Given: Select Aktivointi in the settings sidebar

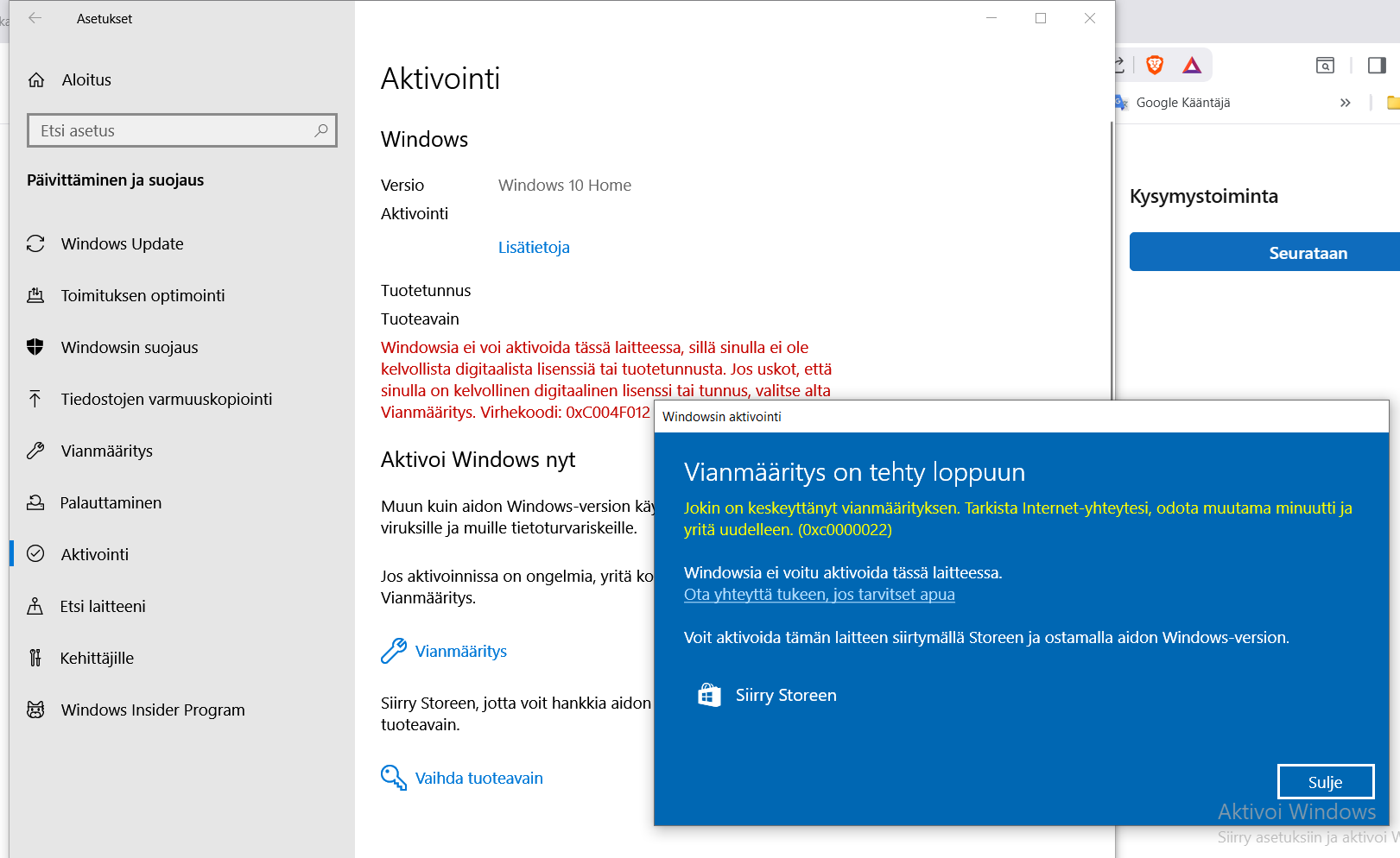Looking at the screenshot, I should [x=95, y=554].
